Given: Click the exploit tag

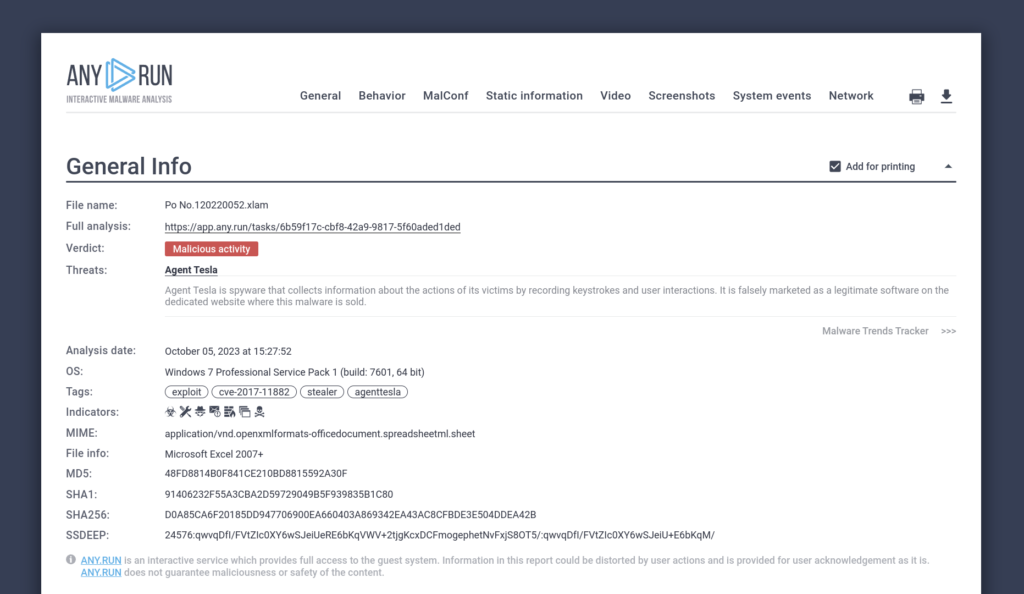Looking at the screenshot, I should point(187,392).
